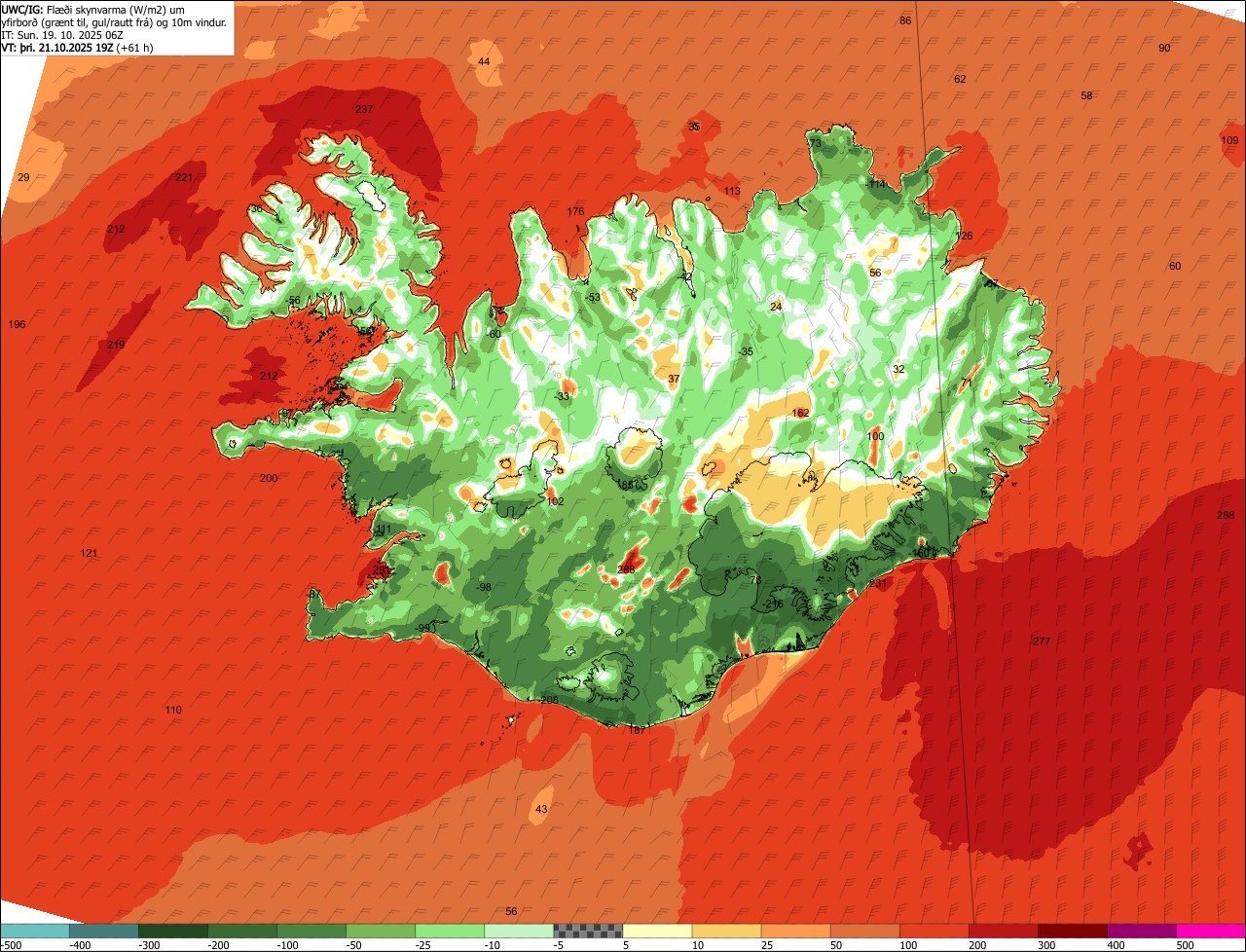Click map value 219 in the western ocean
Image resolution: width=1246 pixels, height=952 pixels.
click(116, 346)
